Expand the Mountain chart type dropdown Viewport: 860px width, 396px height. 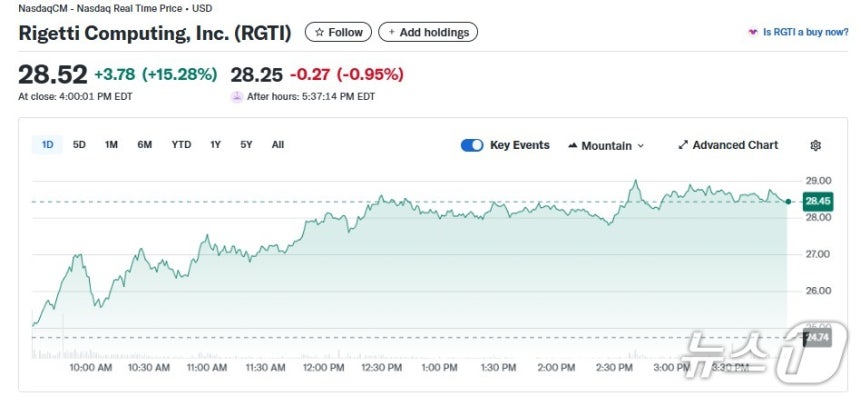(x=606, y=146)
